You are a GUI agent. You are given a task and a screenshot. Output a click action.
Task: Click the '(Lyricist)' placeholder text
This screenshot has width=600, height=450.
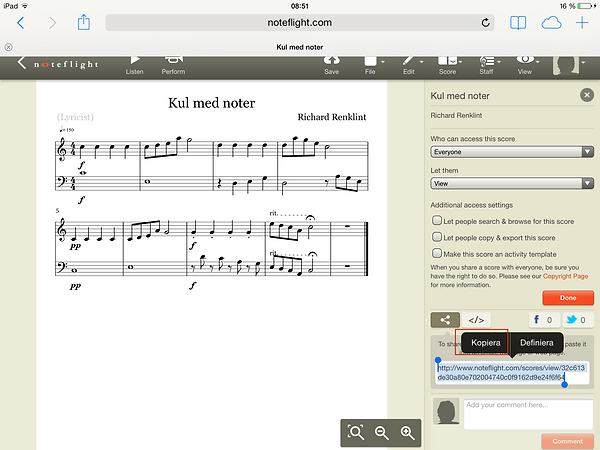[75, 117]
